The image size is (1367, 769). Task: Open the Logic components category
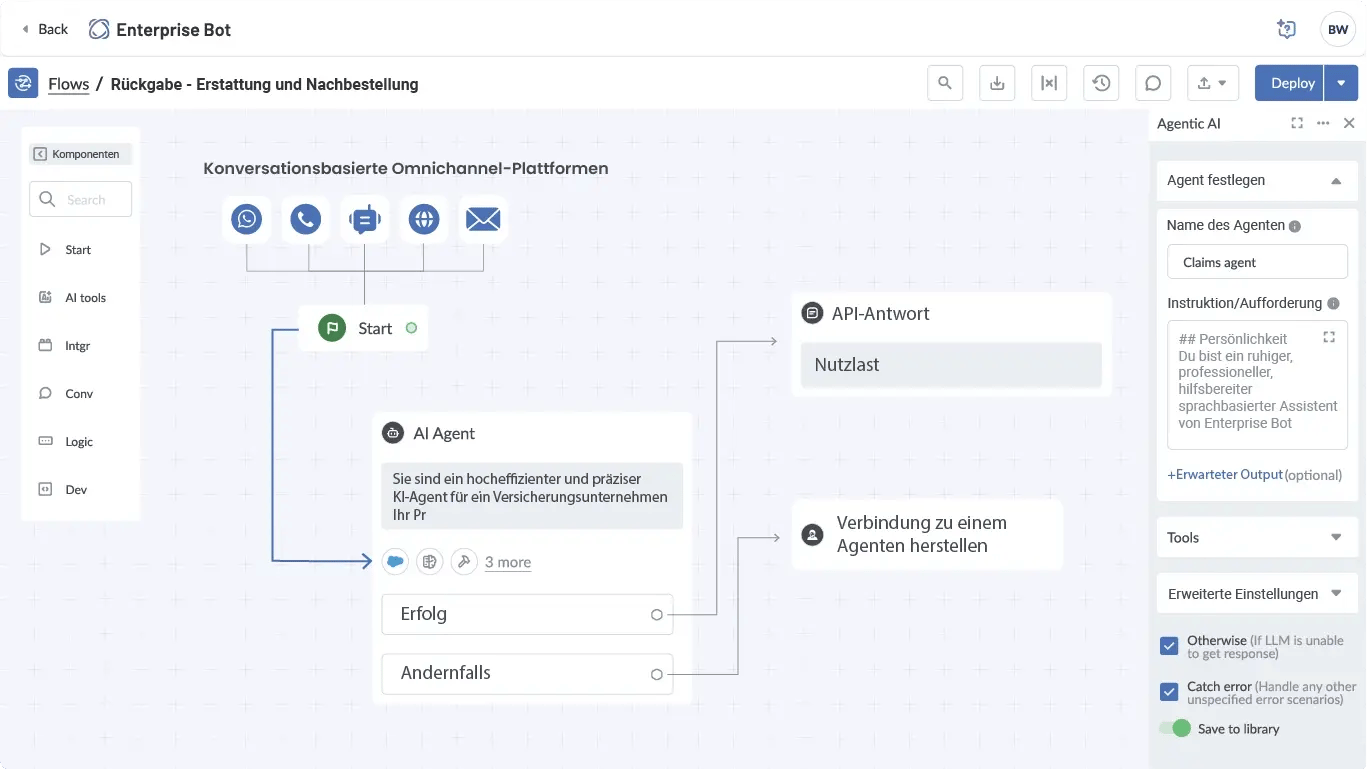pos(79,442)
